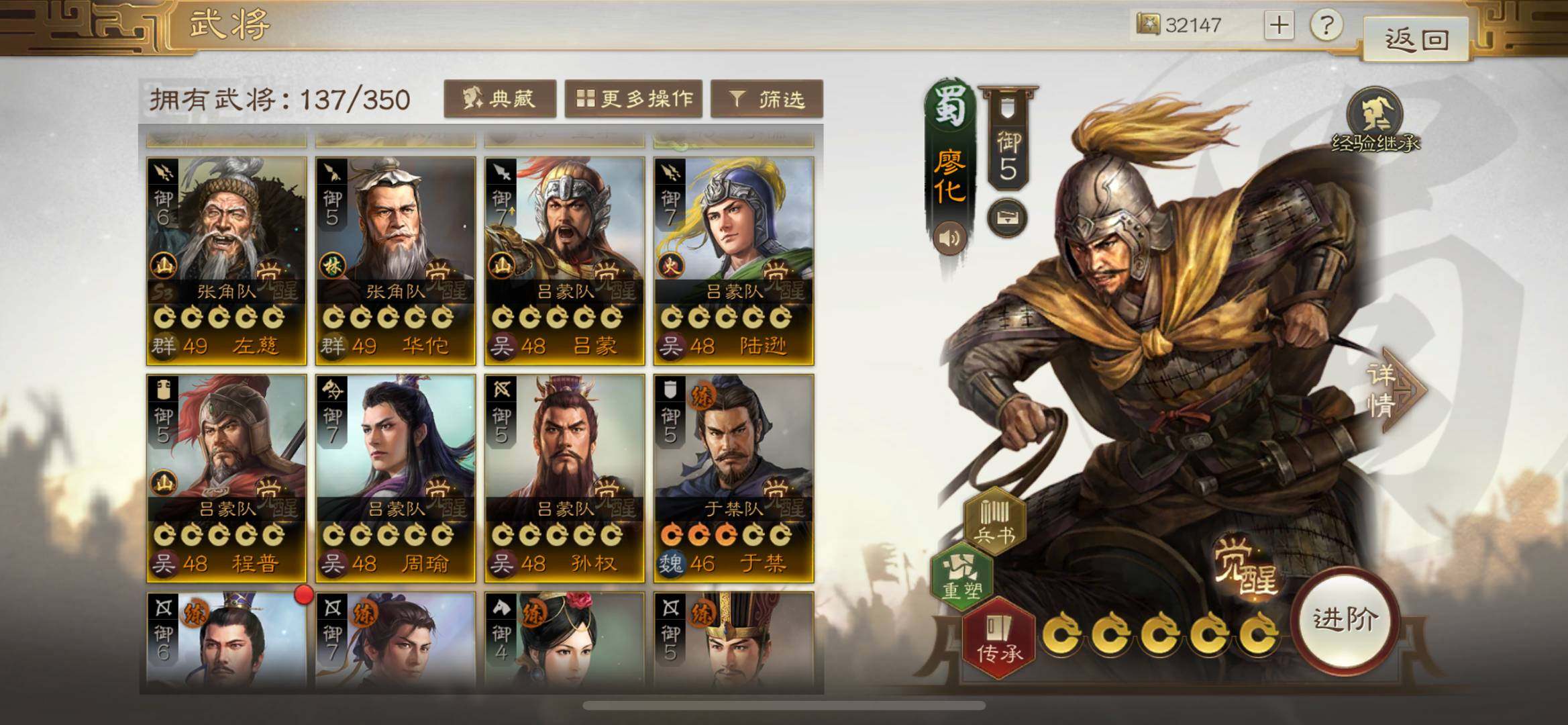1568x725 pixels.
Task: Open the 筛选 filter dropdown
Action: pos(767,99)
